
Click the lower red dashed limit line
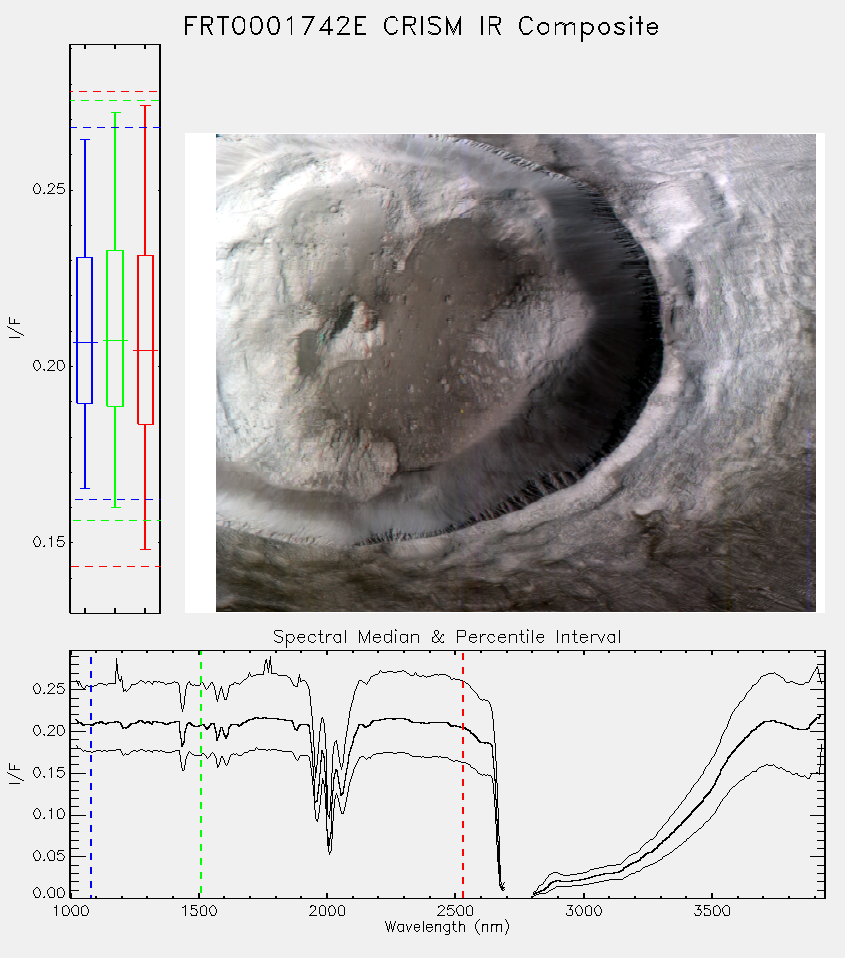(115, 566)
